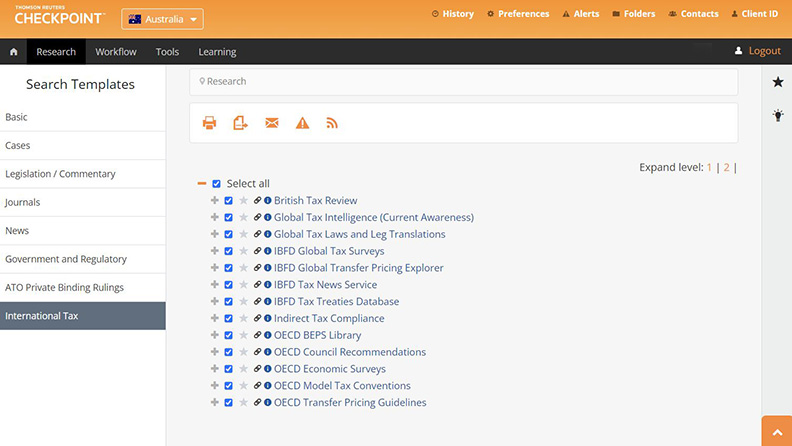Click the email envelope icon
Viewport: 792px width, 446px height.
pos(271,123)
